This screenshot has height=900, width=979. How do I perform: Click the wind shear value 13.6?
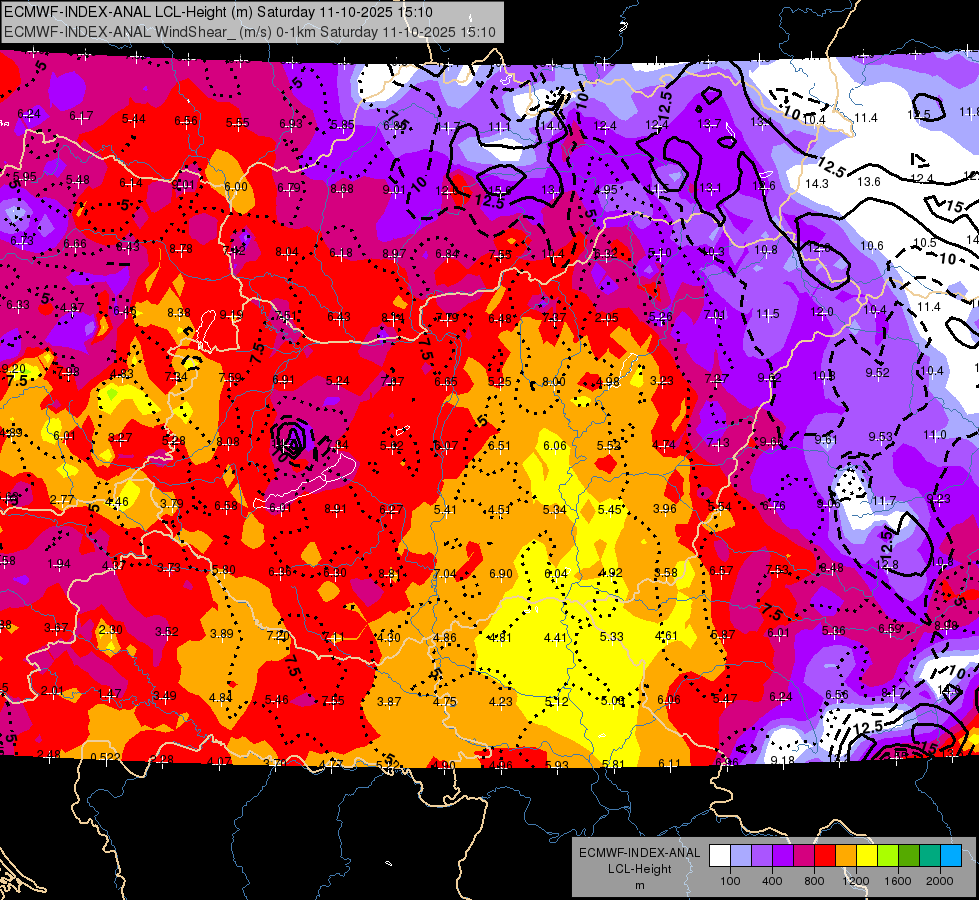(868, 181)
